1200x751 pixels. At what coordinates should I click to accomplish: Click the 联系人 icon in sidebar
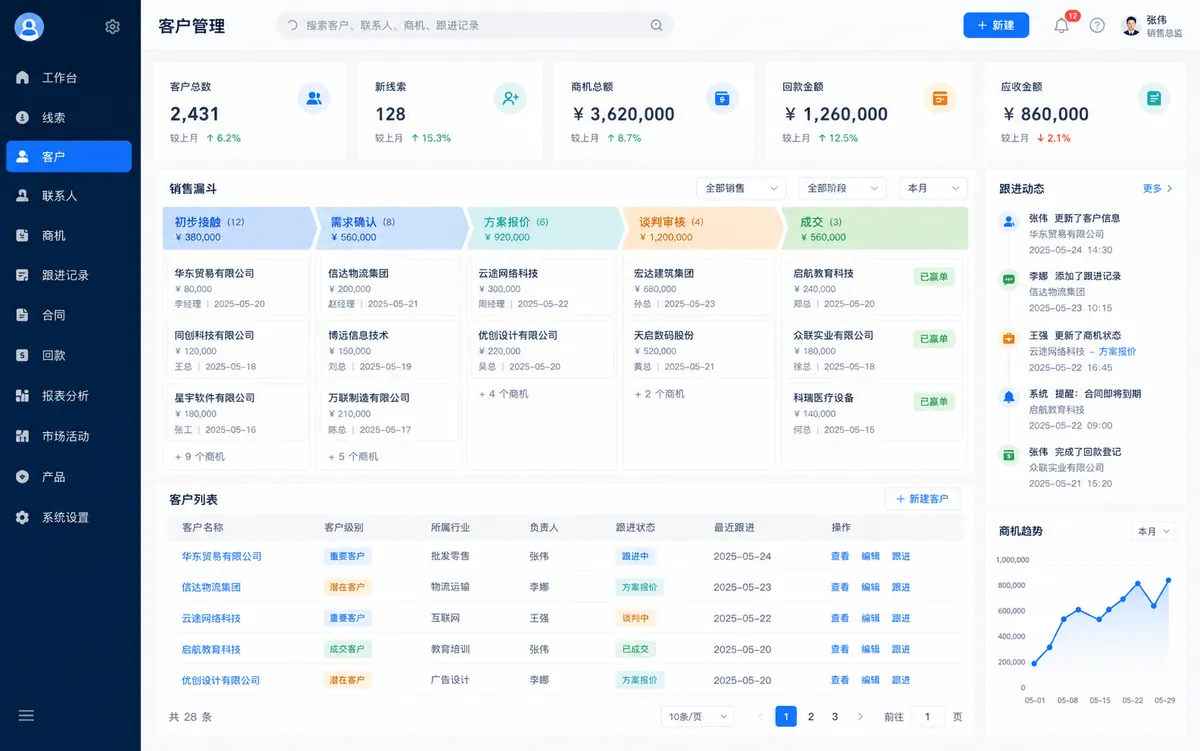pos(22,196)
